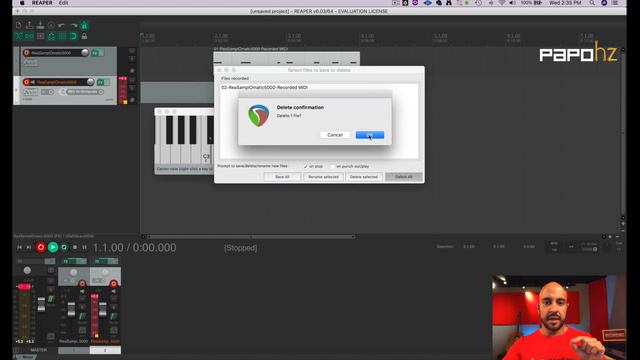Click the transport Pause button
Viewport: 640px width, 360px height.
click(x=84, y=247)
